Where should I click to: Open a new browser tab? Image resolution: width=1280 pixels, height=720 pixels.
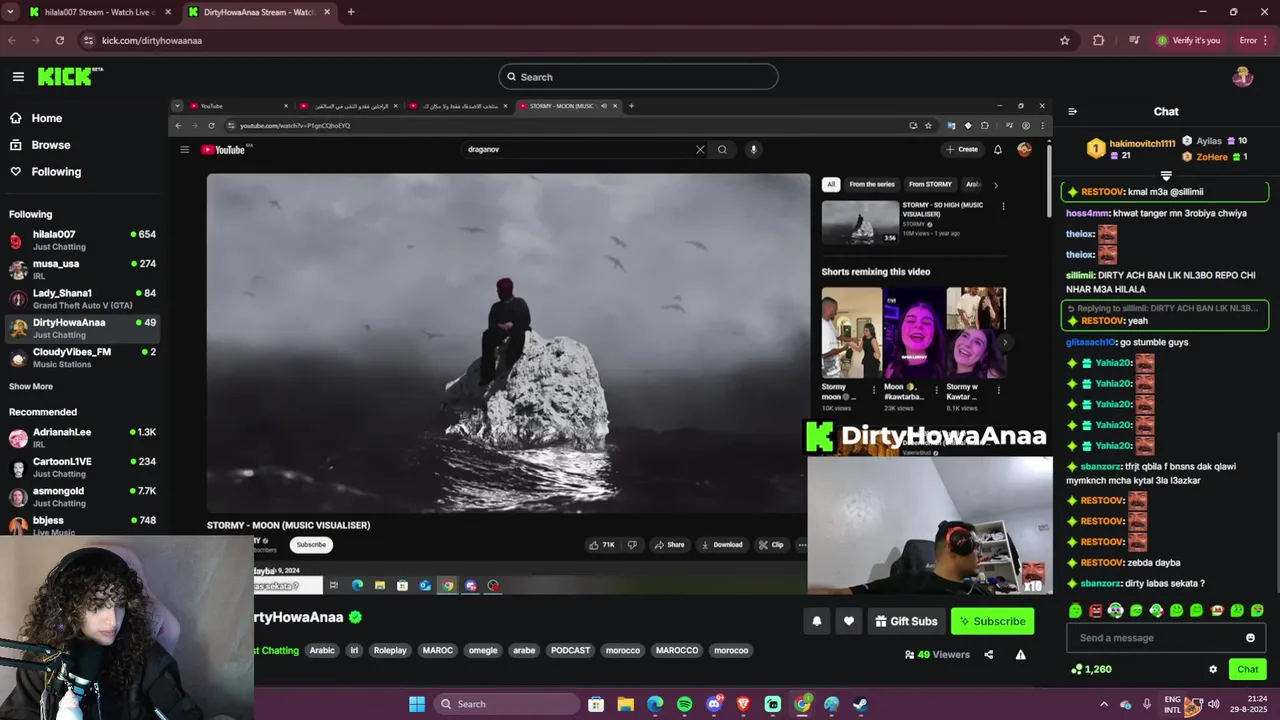pyautogui.click(x=350, y=12)
